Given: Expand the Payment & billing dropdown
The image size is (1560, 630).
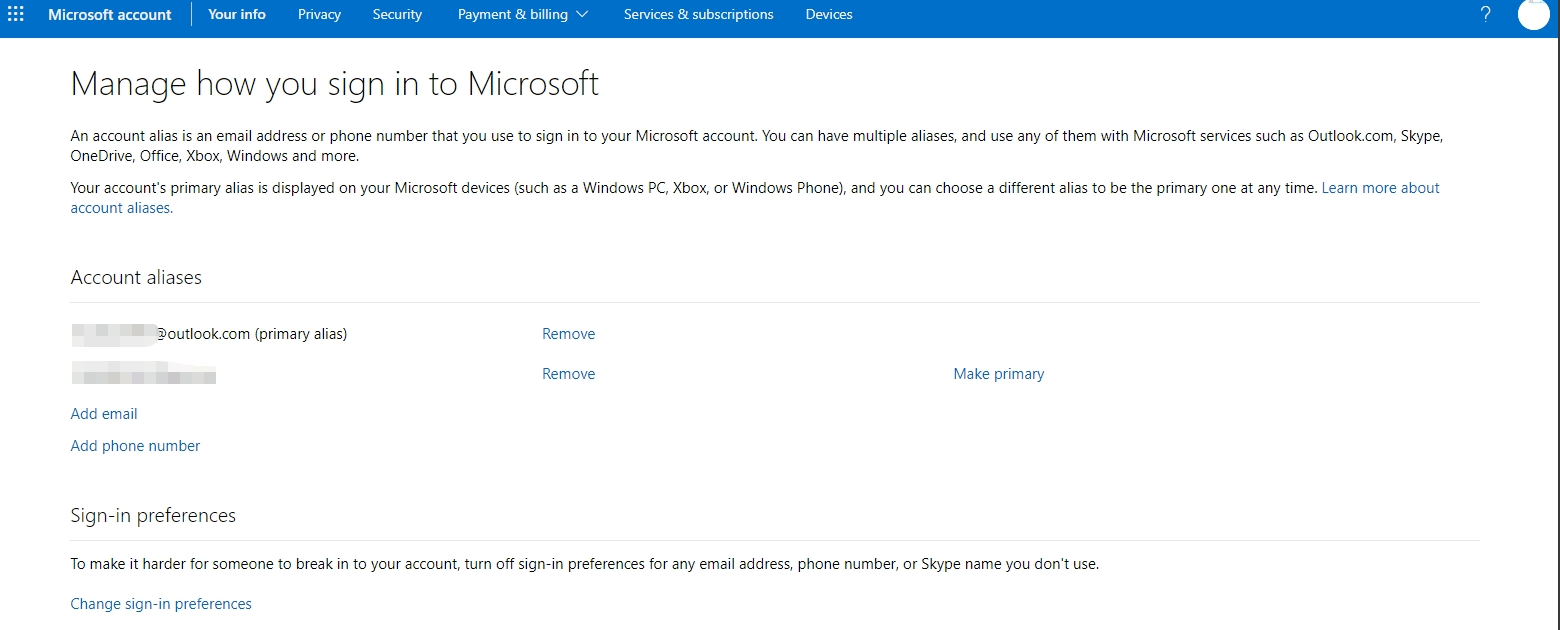Looking at the screenshot, I should [522, 14].
